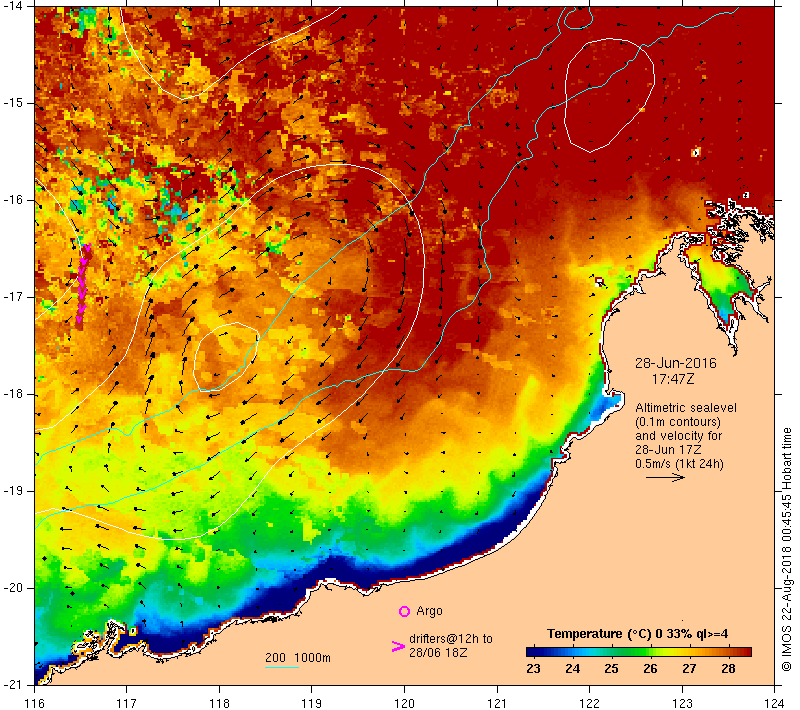Click the magenta drifters arrowhead legend symbol
The width and height of the screenshot is (800, 710).
(x=398, y=646)
